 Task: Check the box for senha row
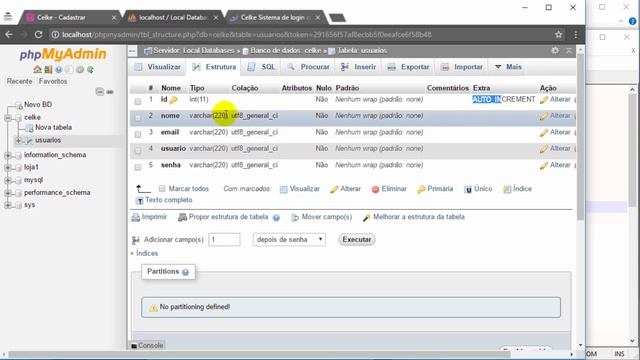click(138, 167)
